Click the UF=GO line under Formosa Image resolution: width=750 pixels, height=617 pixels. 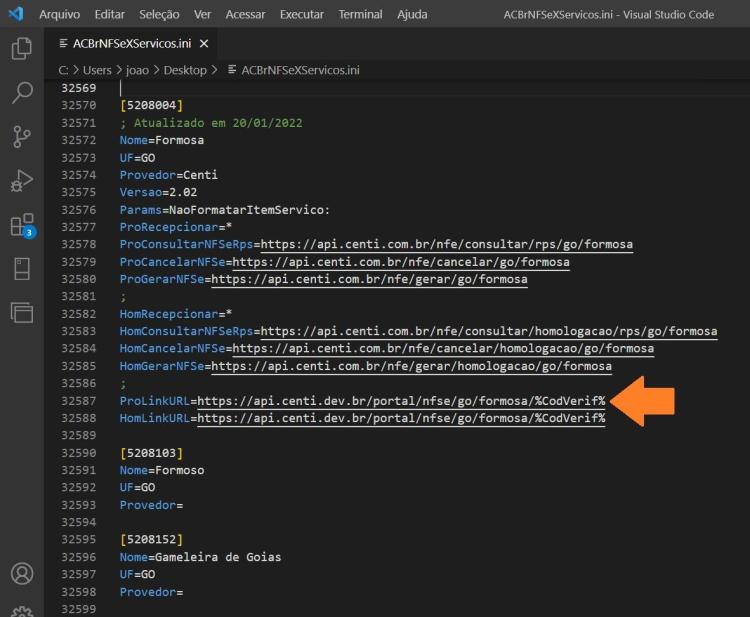tap(137, 158)
